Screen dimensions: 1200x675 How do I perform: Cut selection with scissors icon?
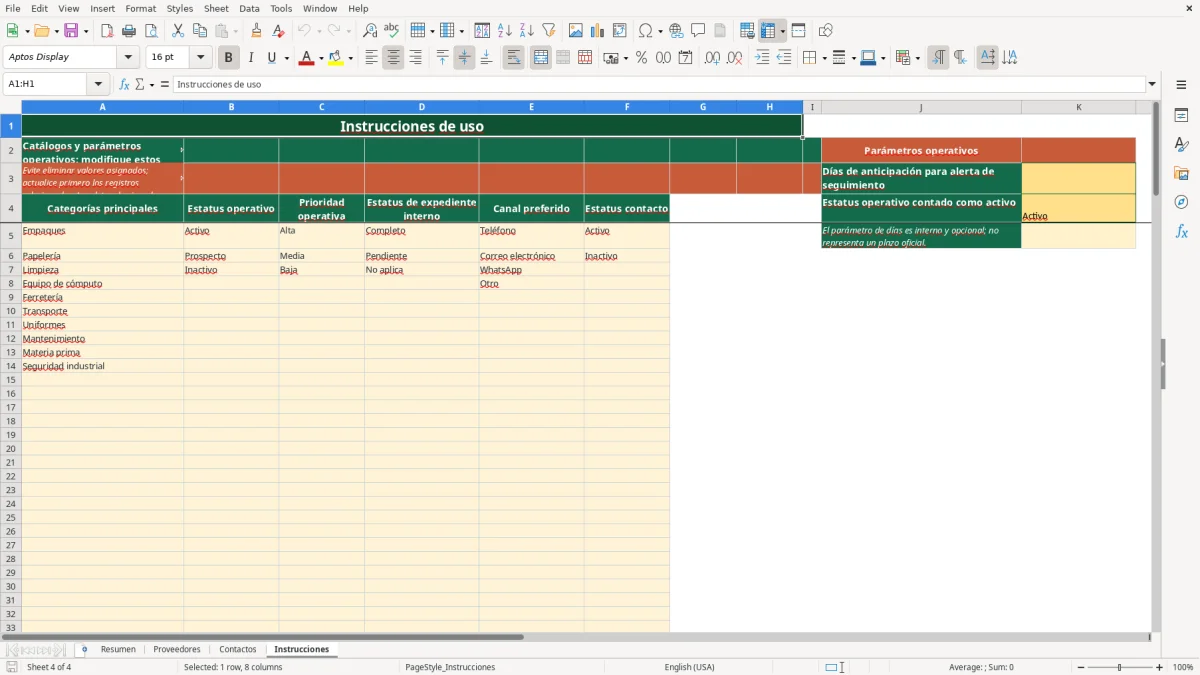[178, 31]
